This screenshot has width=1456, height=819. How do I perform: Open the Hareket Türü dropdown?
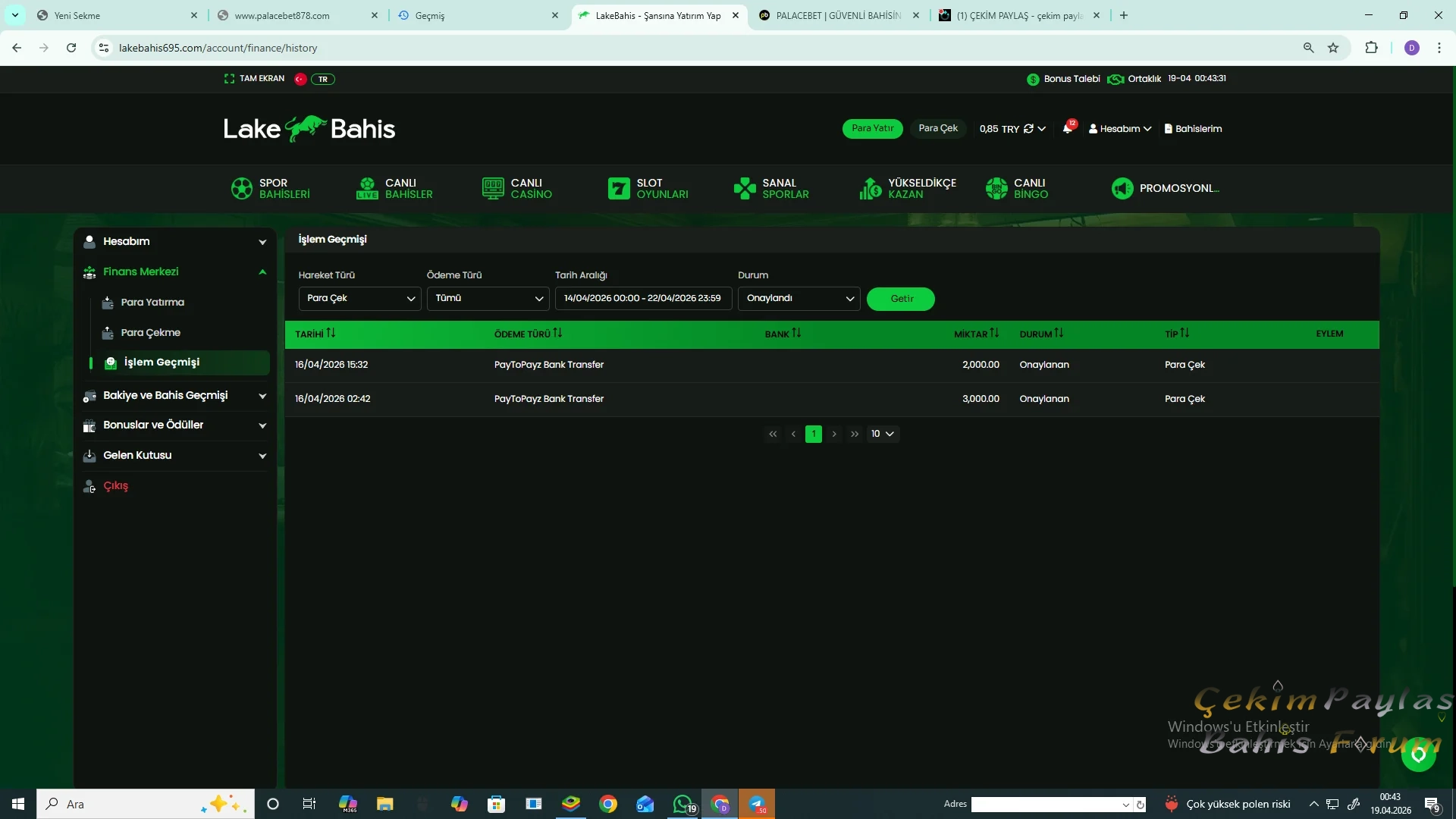359,298
